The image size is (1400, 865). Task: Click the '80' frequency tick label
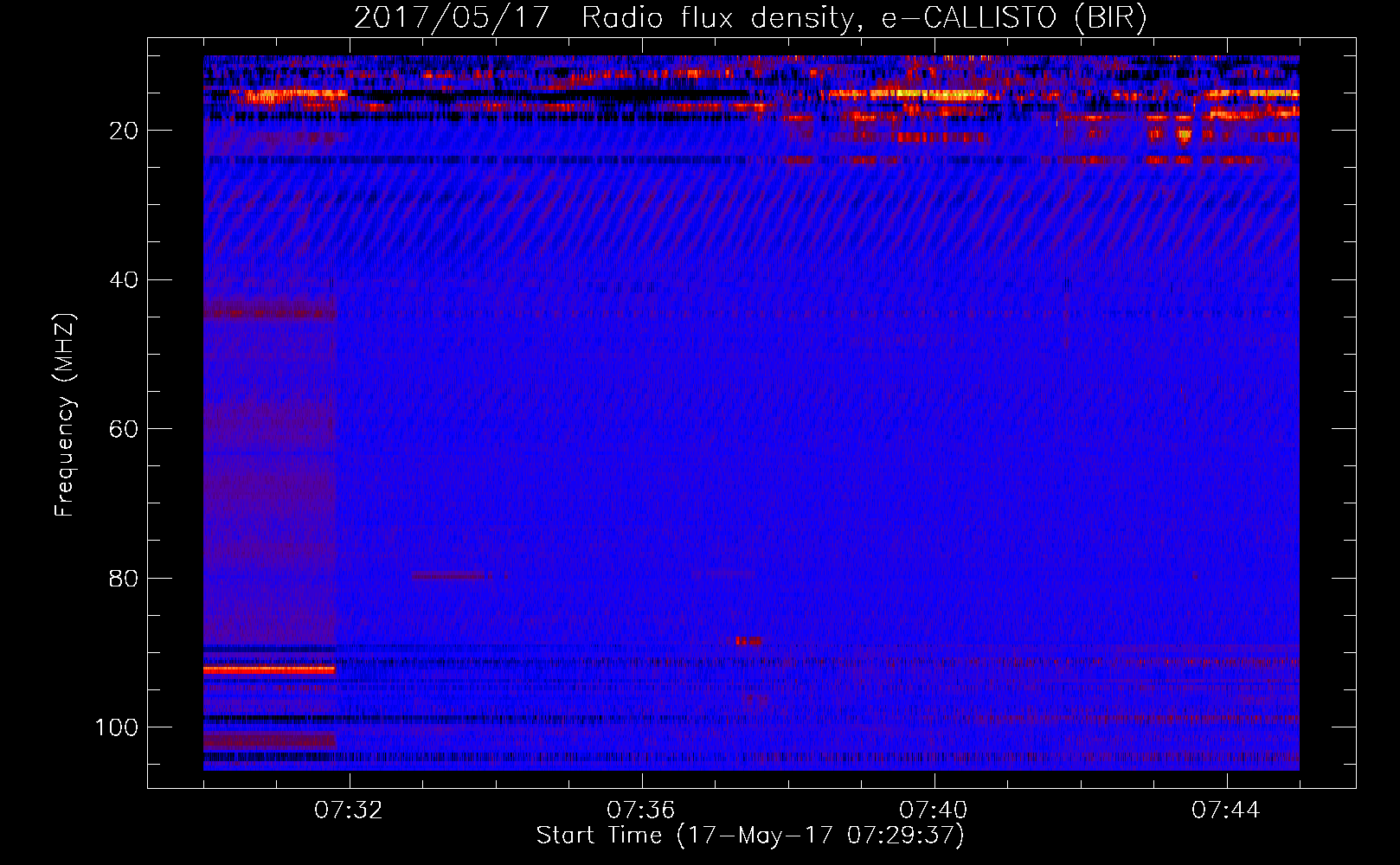[x=124, y=579]
